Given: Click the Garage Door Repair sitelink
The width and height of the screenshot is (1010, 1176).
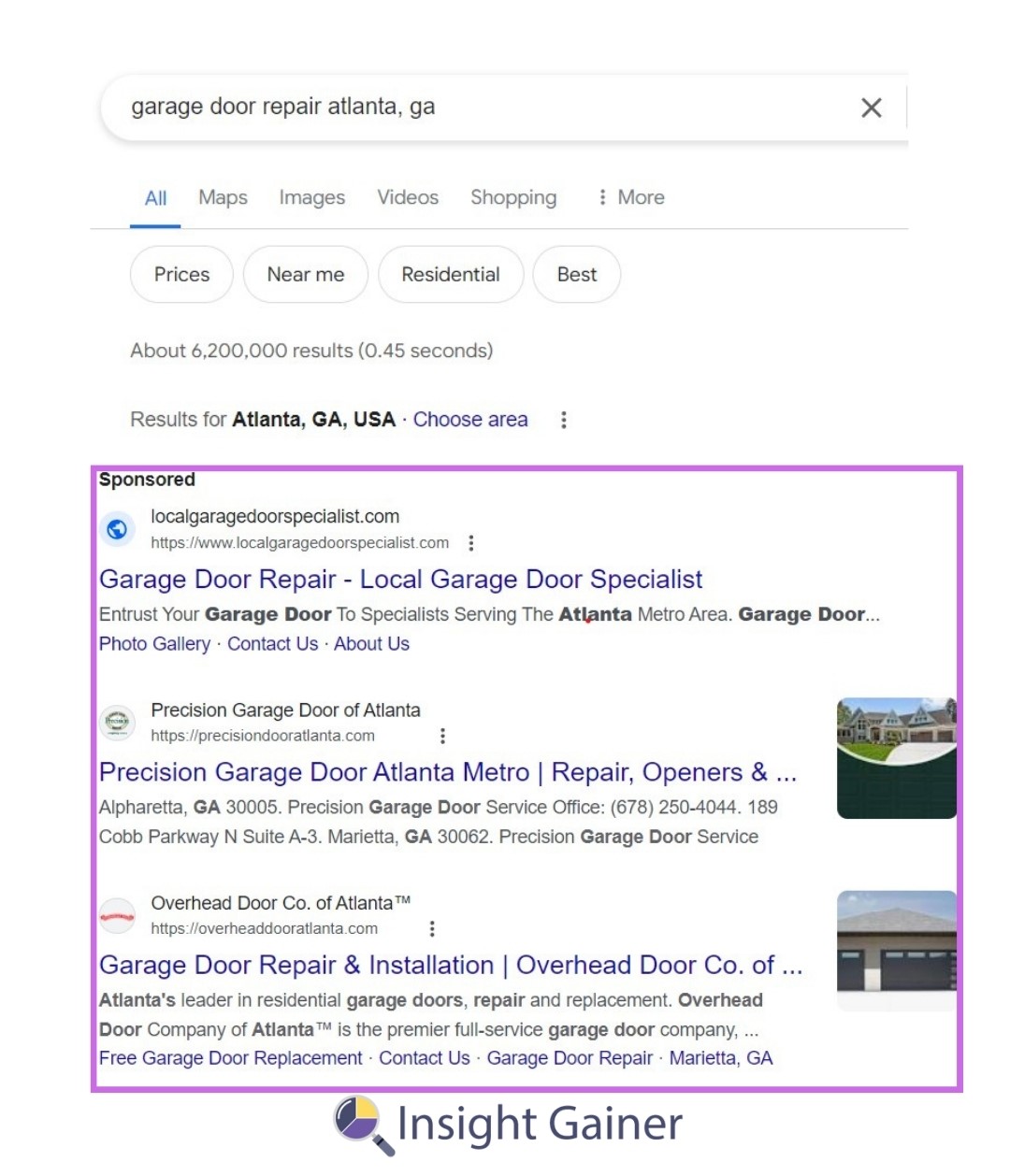Looking at the screenshot, I should tap(570, 1058).
